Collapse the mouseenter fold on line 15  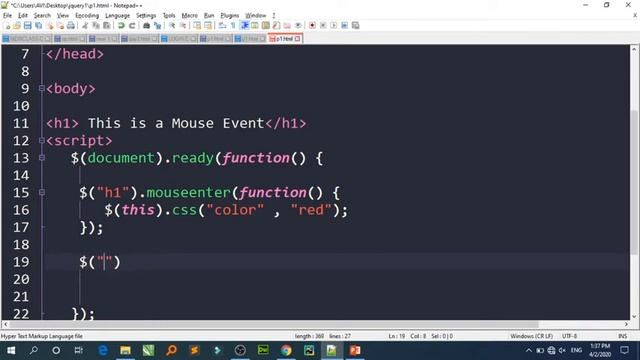[x=42, y=192]
